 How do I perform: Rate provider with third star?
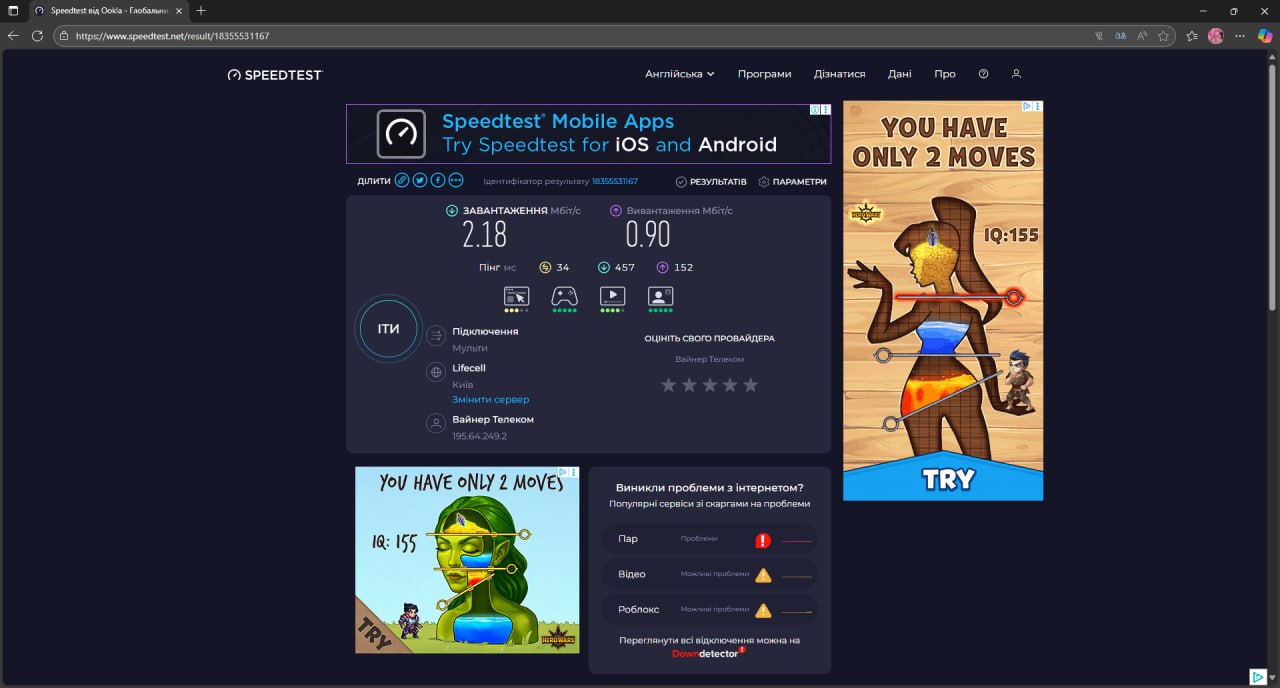pos(709,385)
